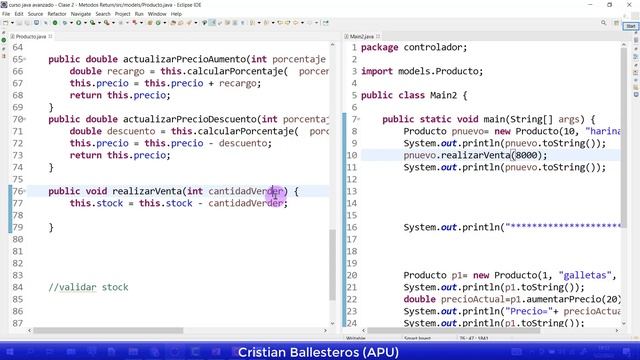Switch to the Producto.java editor tab
Viewport: 640px width, 360px height.
coord(31,36)
